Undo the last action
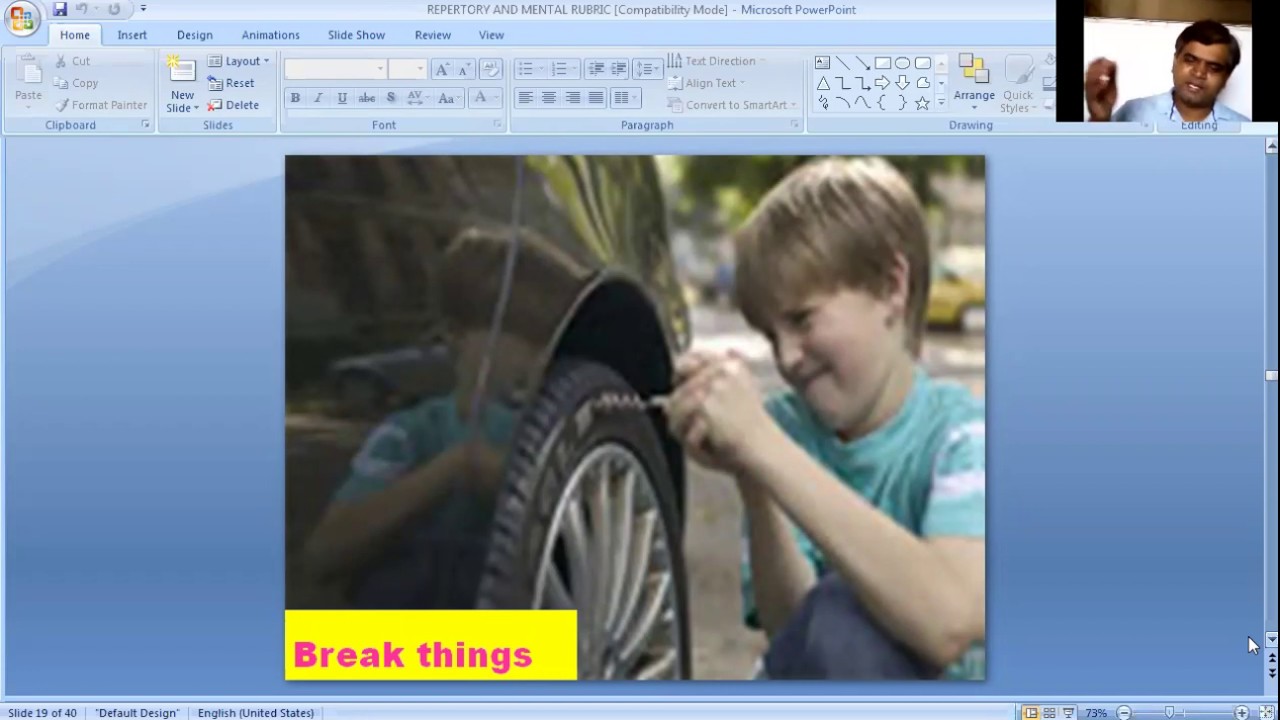Image resolution: width=1280 pixels, height=720 pixels. click(x=82, y=9)
